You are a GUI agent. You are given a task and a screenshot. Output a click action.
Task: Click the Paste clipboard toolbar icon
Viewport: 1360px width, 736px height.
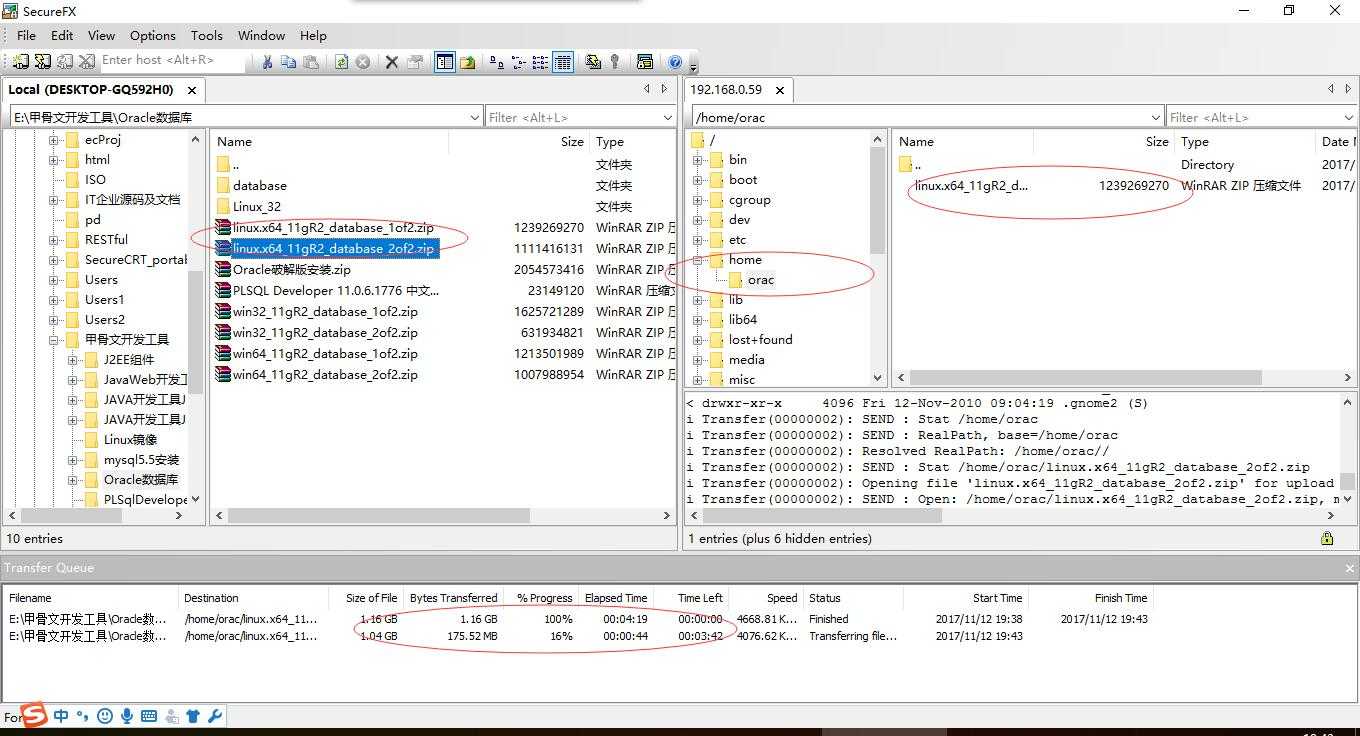(x=310, y=62)
